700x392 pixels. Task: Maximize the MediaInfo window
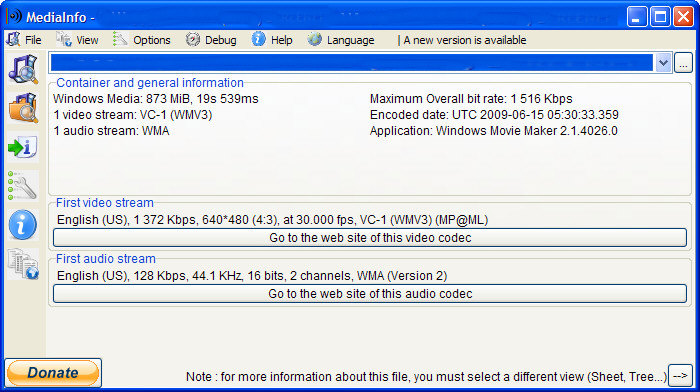[x=660, y=17]
